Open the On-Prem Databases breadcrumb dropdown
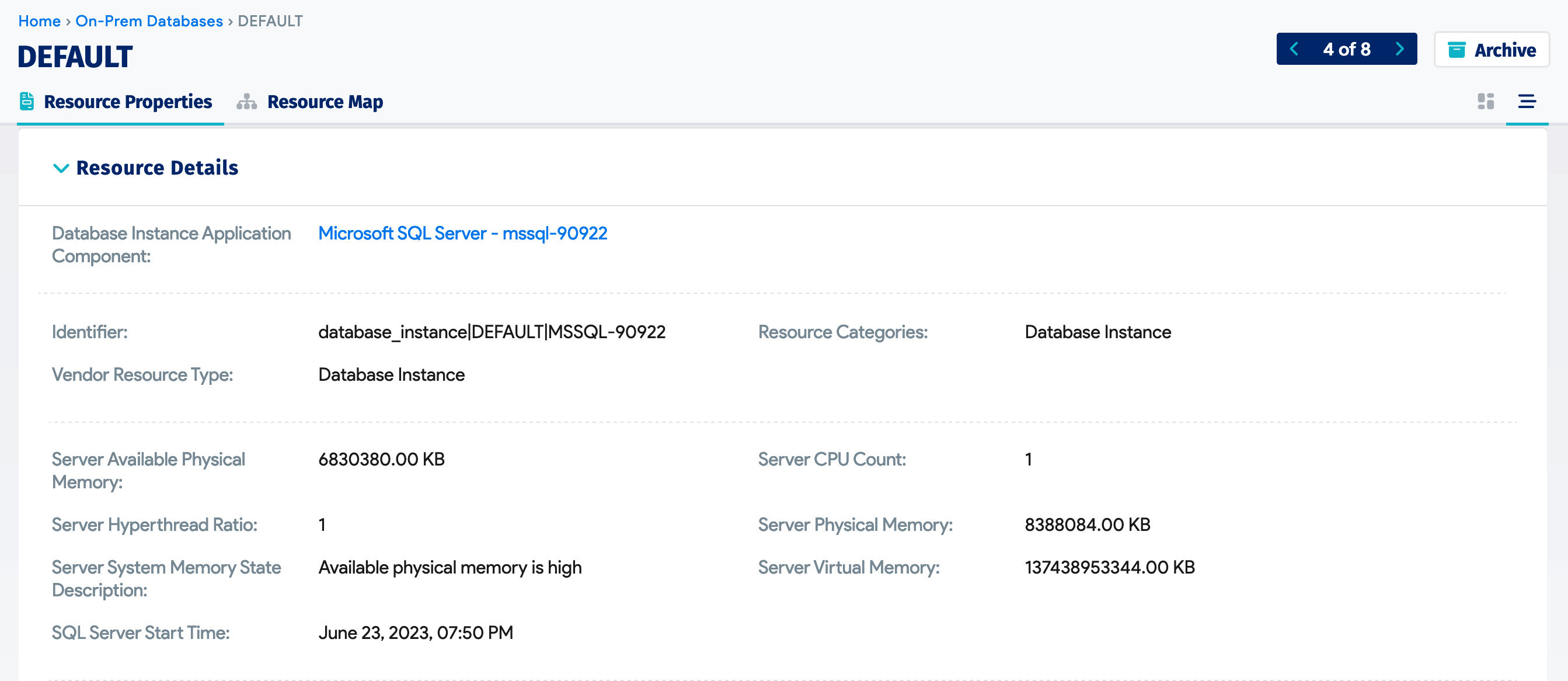This screenshot has height=681, width=1568. point(148,20)
